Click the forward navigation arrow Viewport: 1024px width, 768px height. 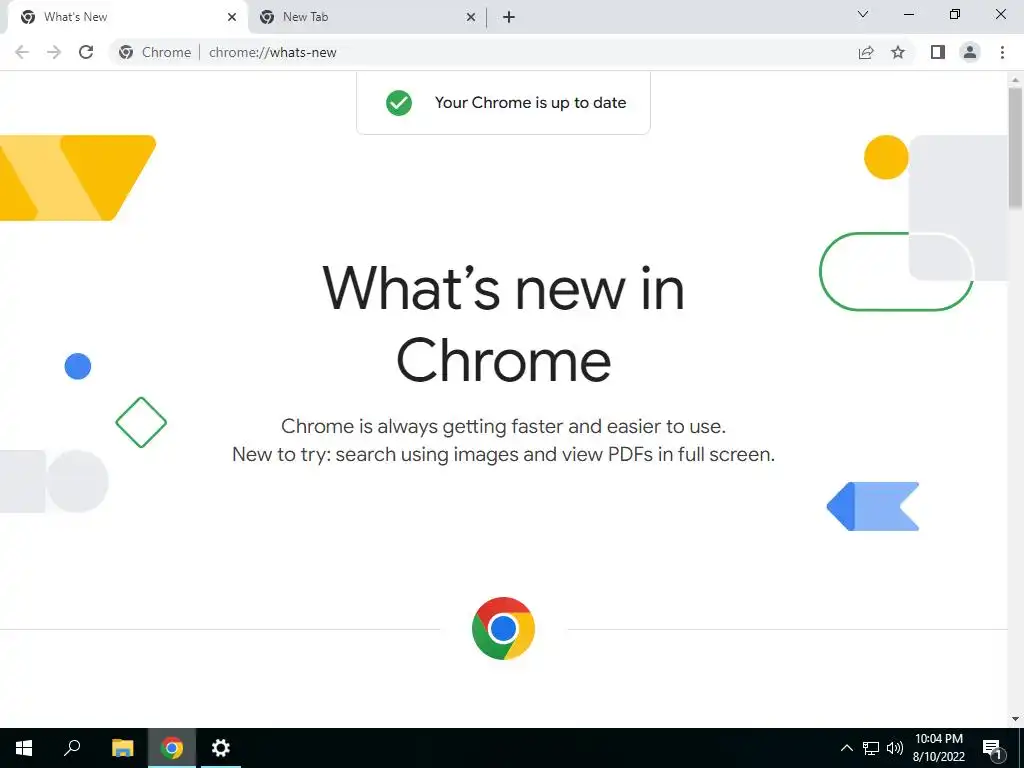pyautogui.click(x=54, y=52)
